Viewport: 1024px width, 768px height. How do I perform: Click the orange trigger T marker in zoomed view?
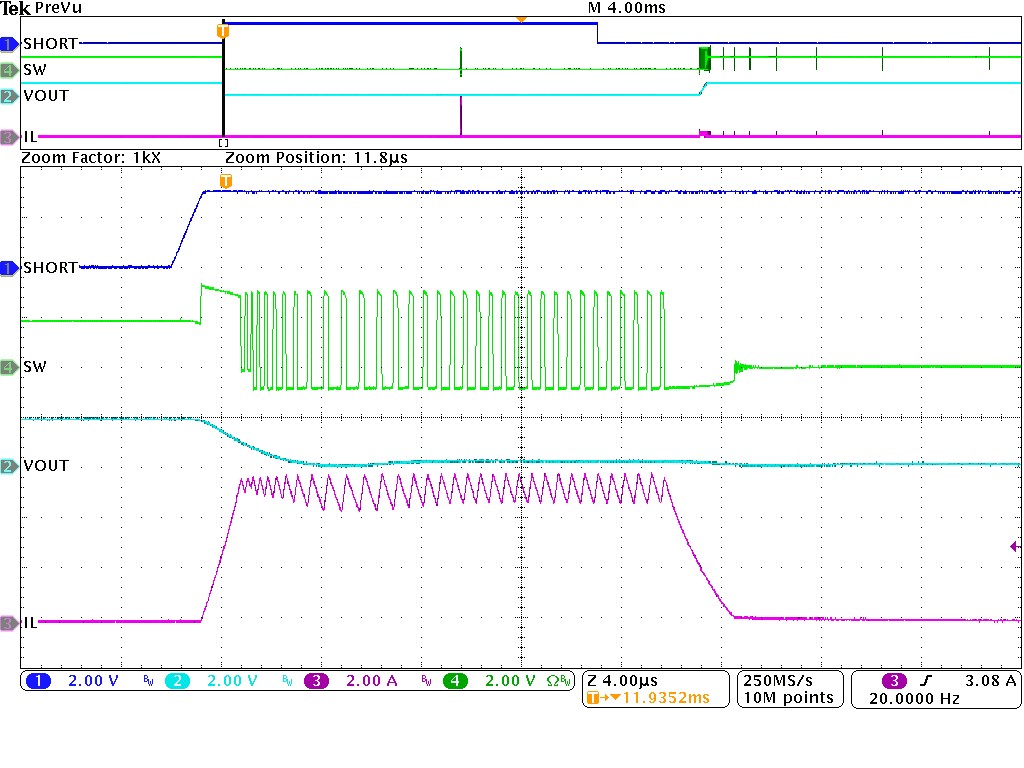point(226,181)
